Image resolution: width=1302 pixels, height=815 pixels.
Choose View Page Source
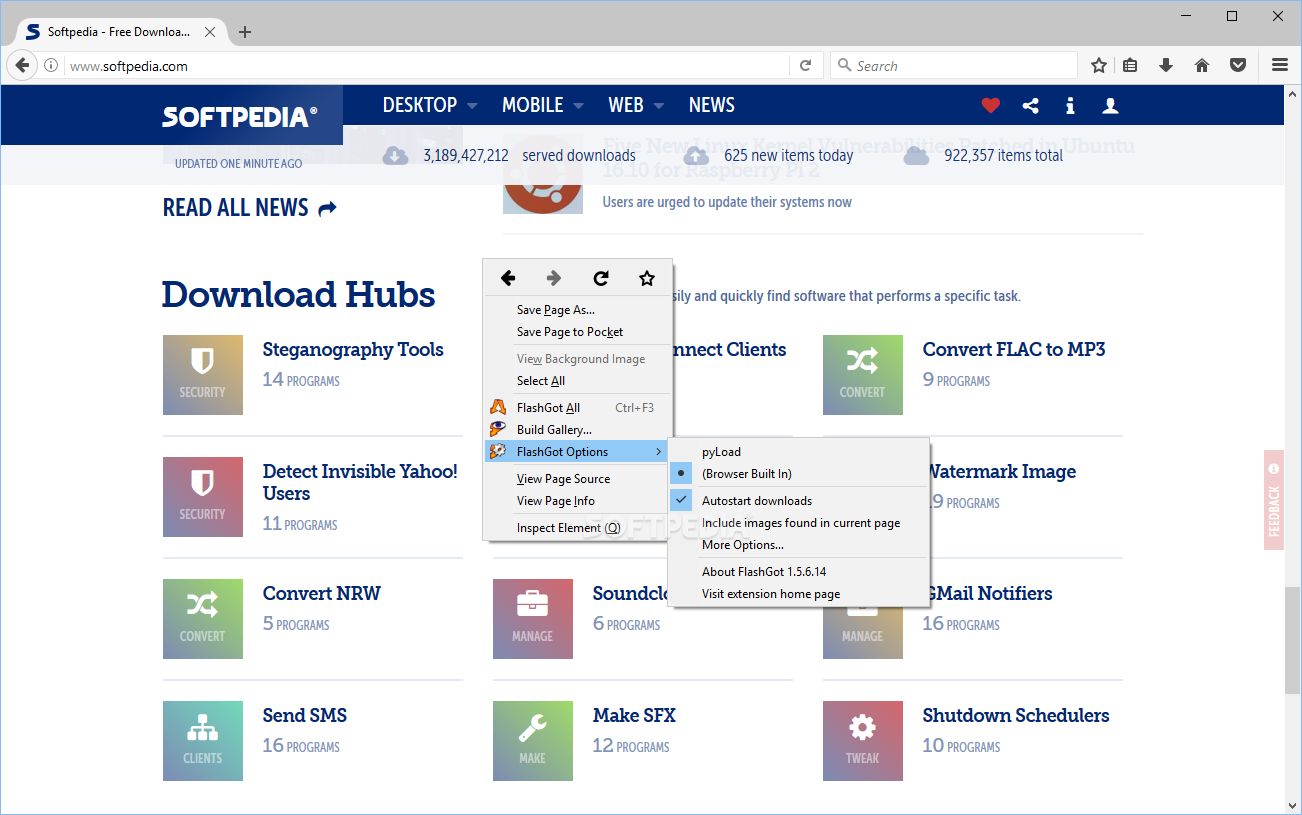[x=577, y=479]
